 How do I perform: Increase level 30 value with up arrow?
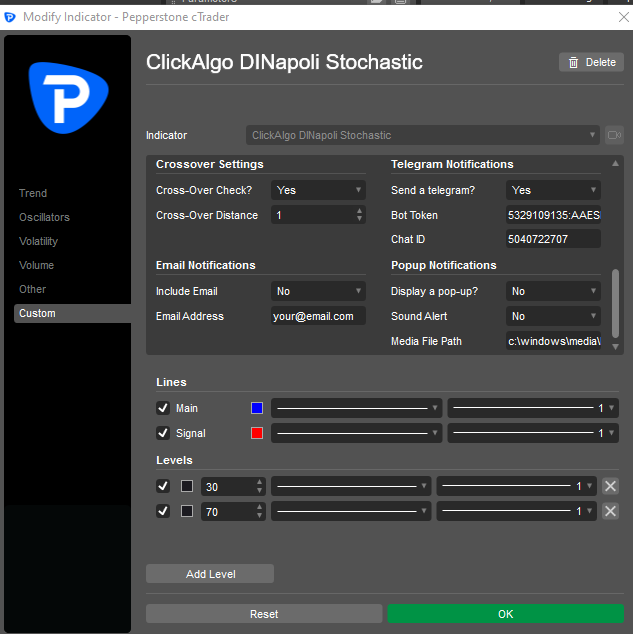pos(260,482)
